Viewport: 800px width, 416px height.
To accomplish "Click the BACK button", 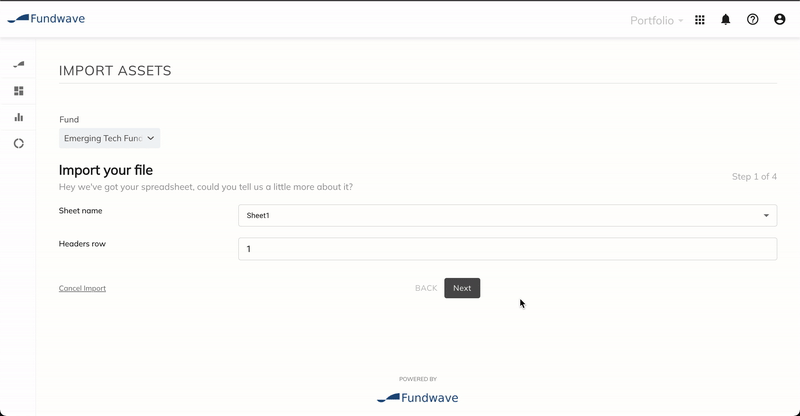I will coord(426,288).
